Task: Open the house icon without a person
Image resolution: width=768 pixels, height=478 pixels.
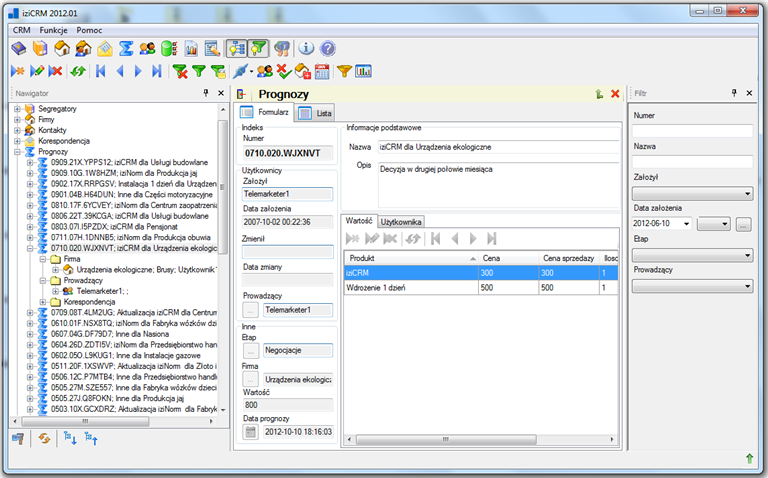Action: point(62,48)
